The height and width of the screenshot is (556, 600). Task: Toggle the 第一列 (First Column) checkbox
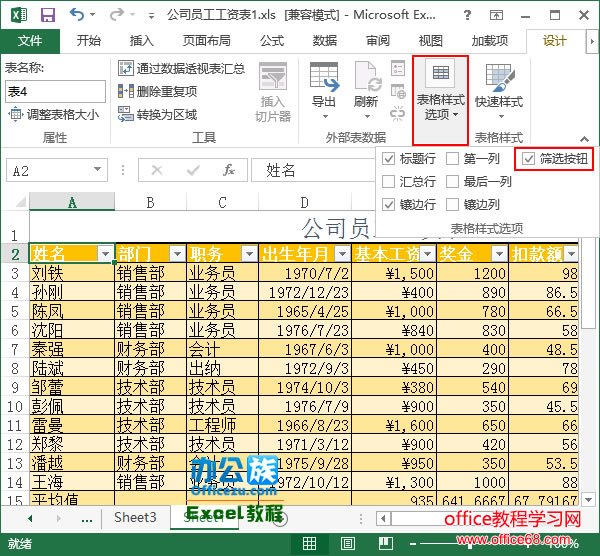coord(453,158)
